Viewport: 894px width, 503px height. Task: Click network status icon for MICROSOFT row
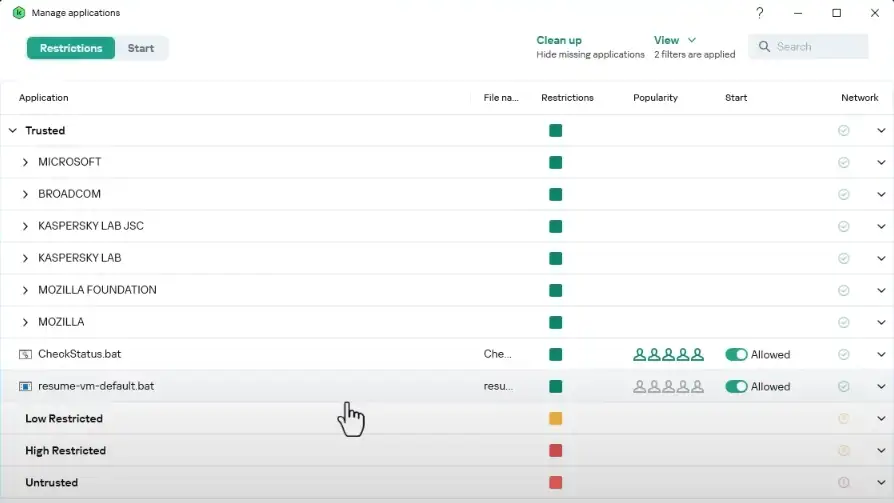click(x=843, y=162)
